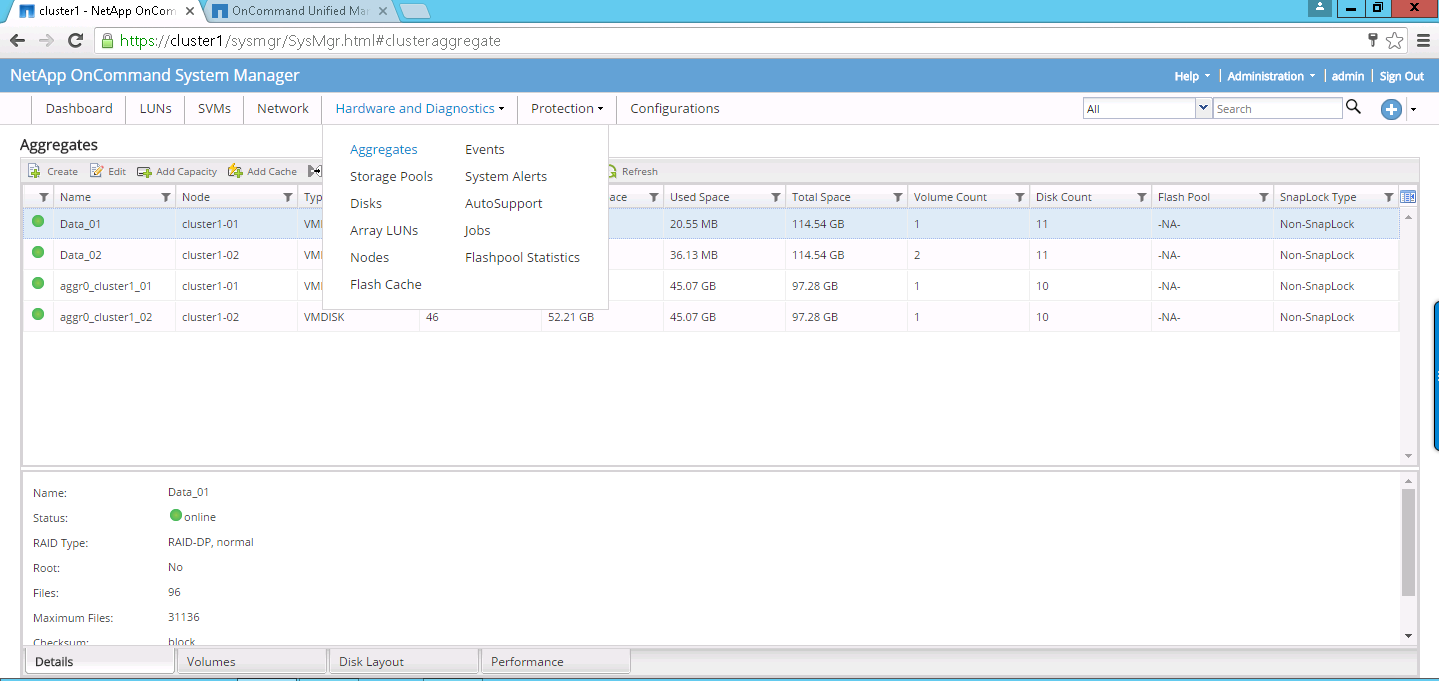1439x681 pixels.
Task: Click the Sign Out link
Action: pos(1401,76)
